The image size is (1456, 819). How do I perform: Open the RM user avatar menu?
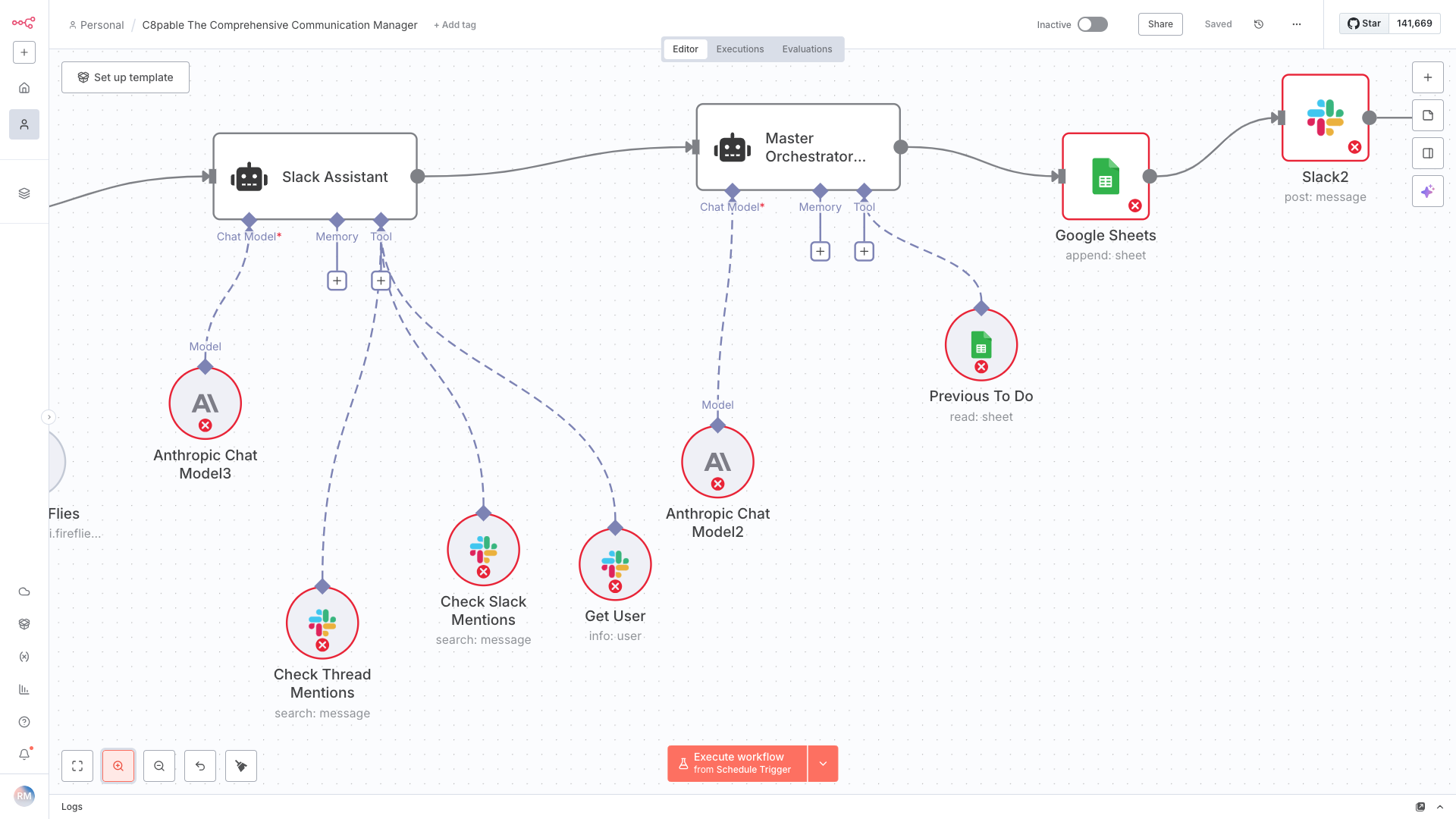click(24, 796)
